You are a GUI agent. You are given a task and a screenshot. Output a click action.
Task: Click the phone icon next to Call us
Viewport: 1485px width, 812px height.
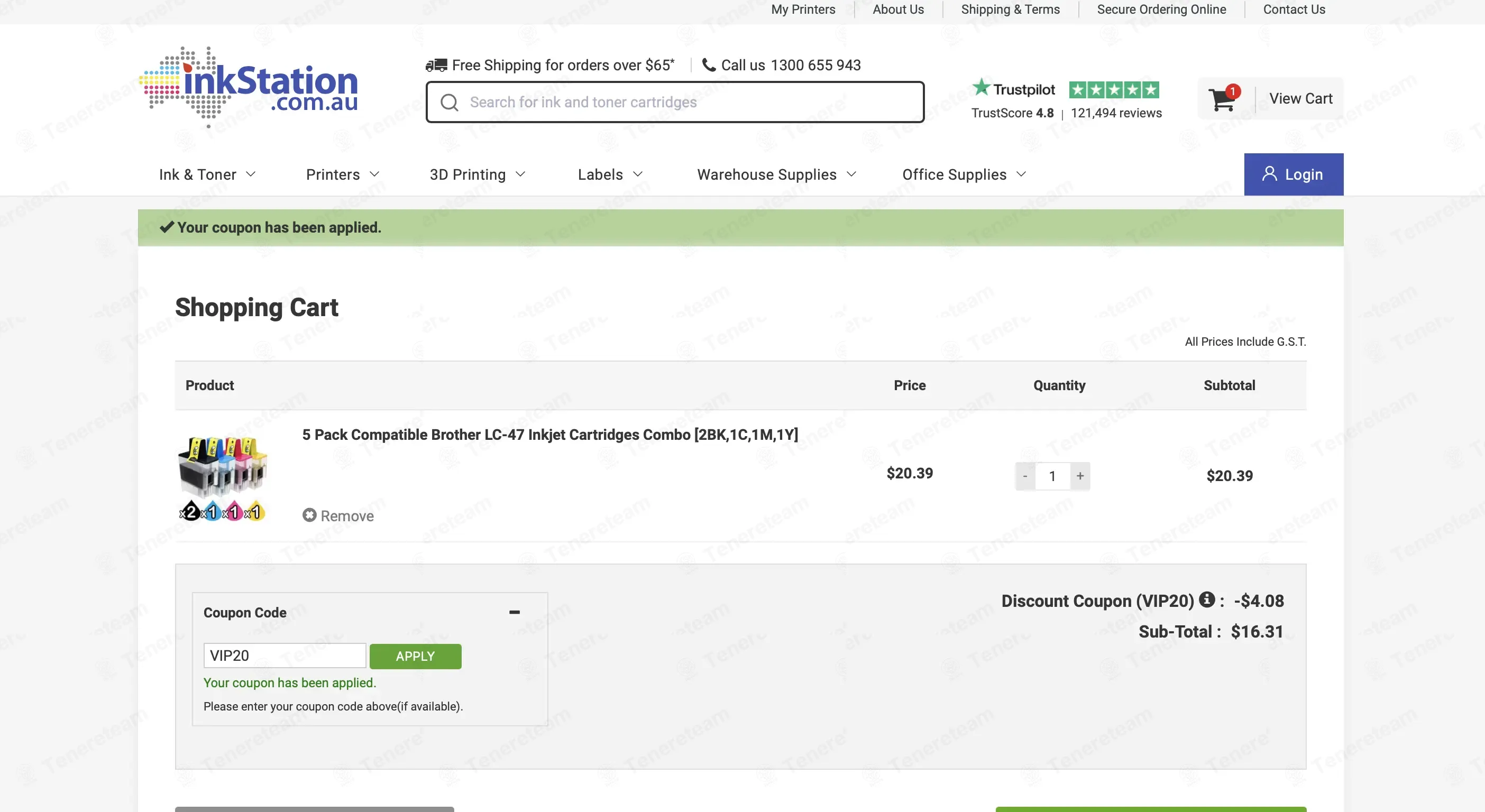coord(709,64)
